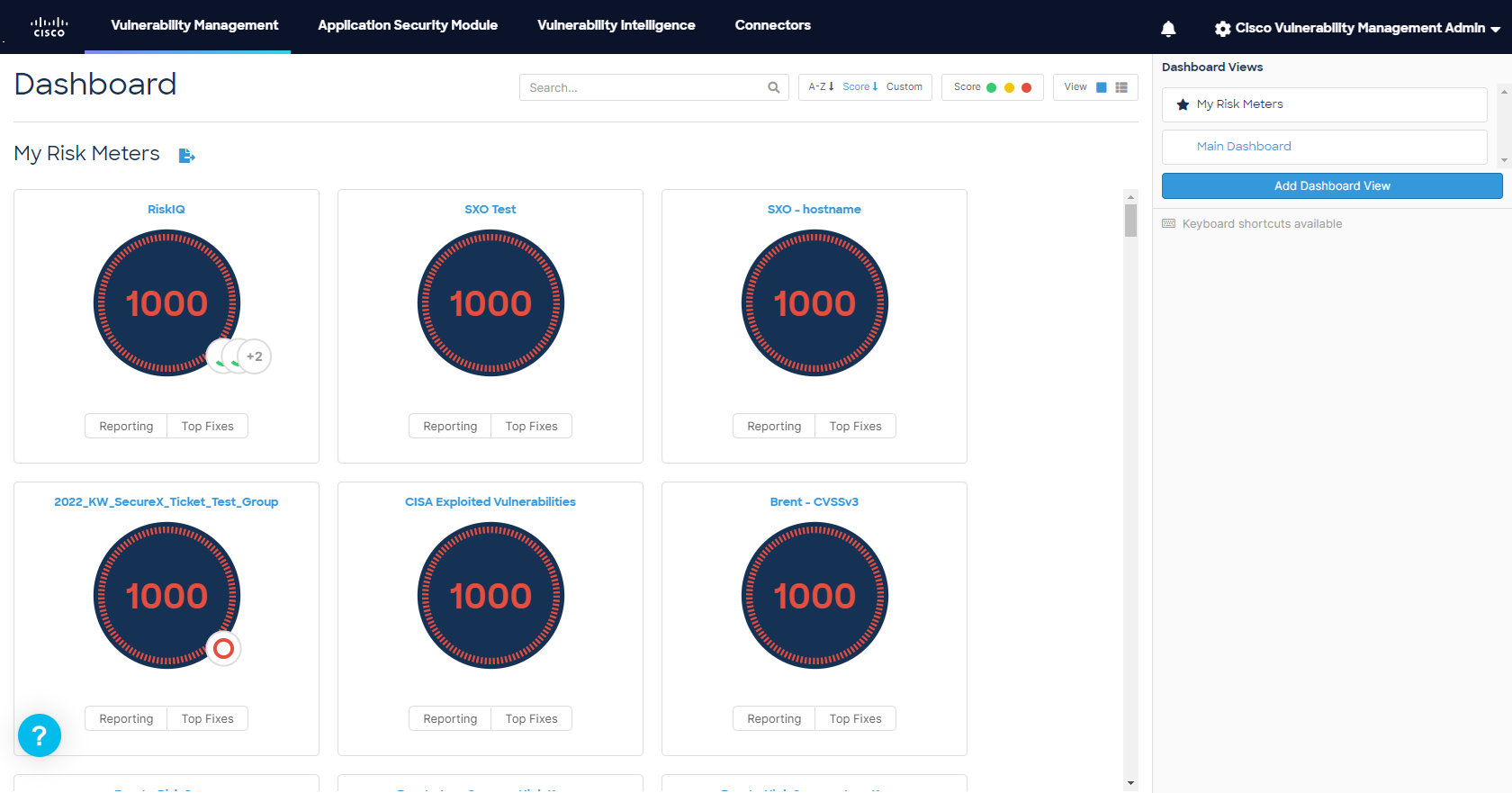Click Dashboard Views list up arrow

click(x=1505, y=92)
